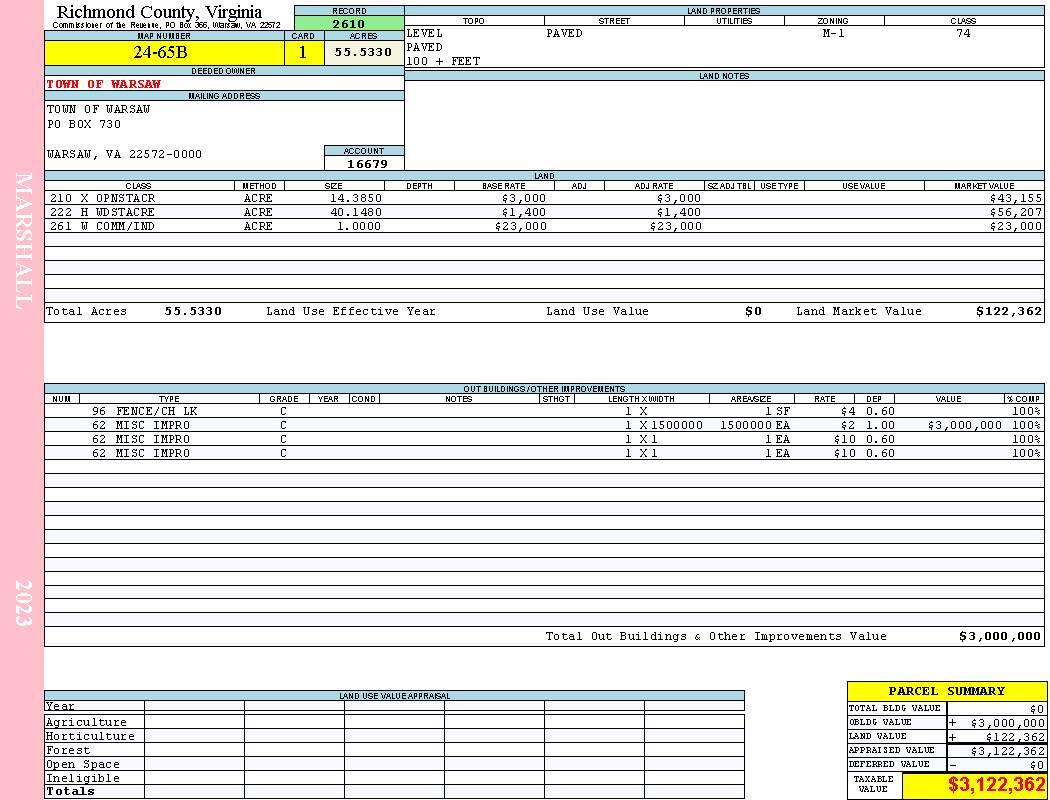Click FENCE/CH LK rate $4

click(x=848, y=411)
